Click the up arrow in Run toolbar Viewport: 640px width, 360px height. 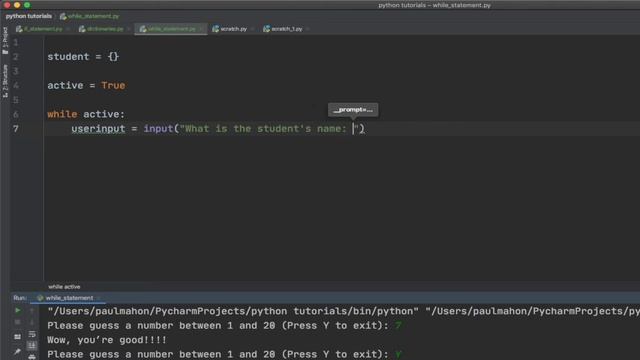click(x=32, y=311)
